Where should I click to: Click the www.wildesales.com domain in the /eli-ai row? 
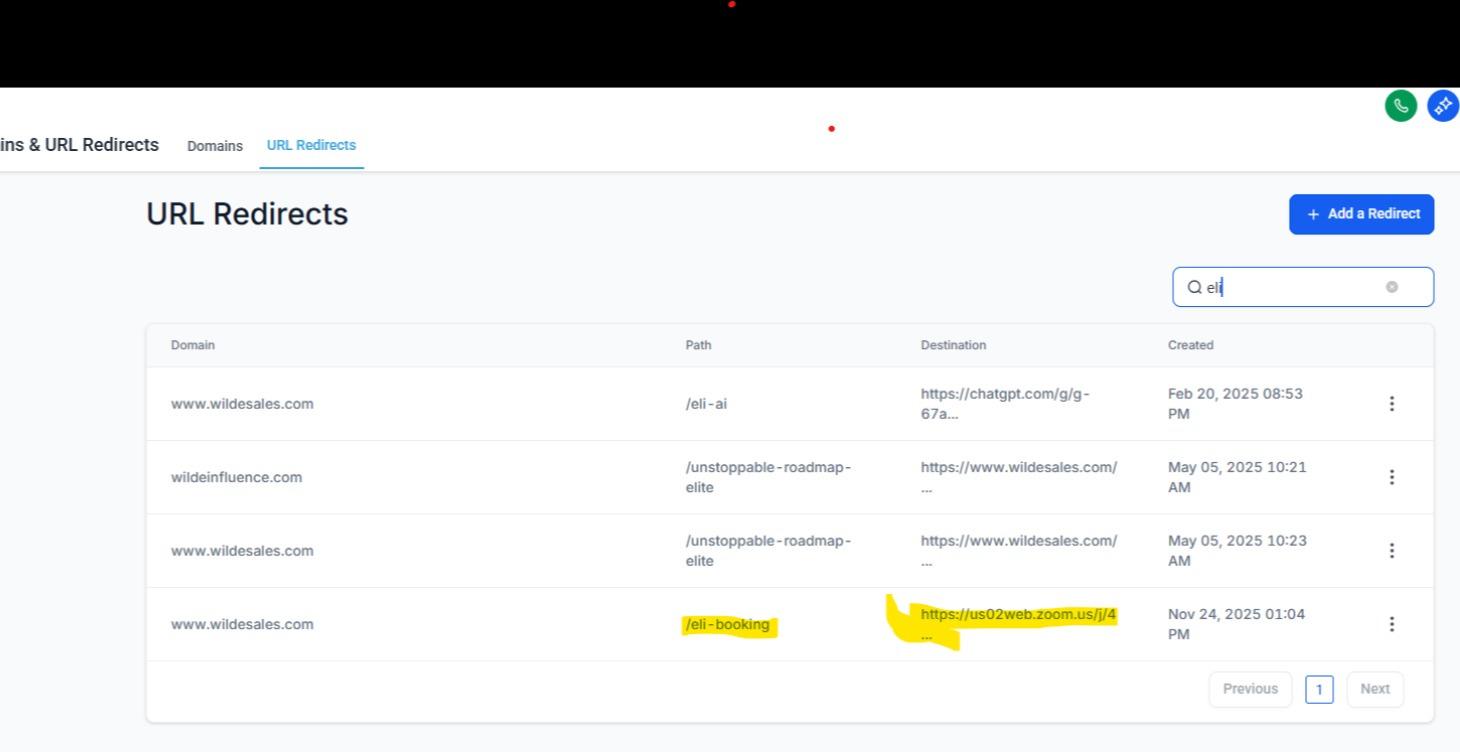pyautogui.click(x=242, y=404)
